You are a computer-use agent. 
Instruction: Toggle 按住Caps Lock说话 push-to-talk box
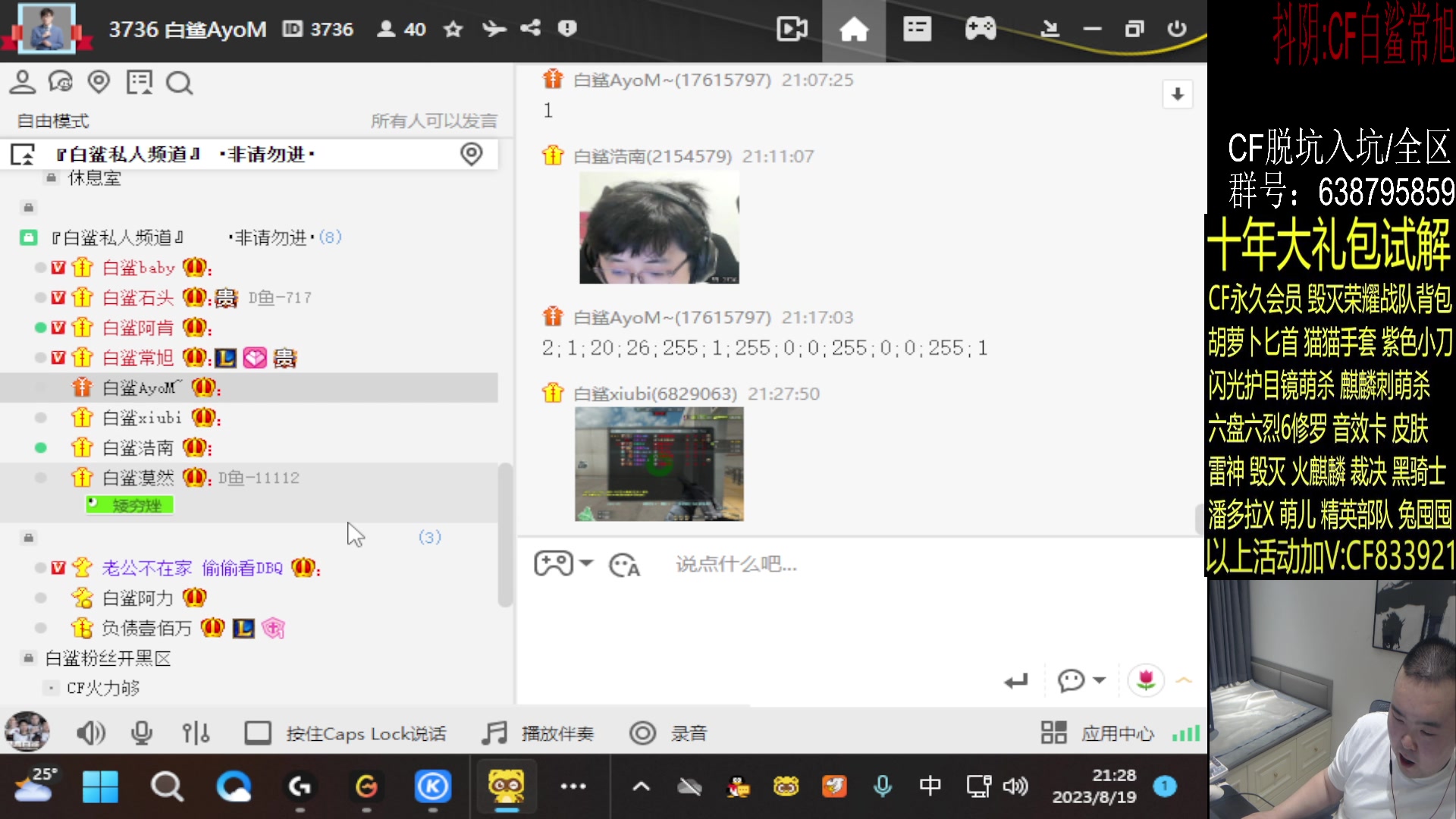pyautogui.click(x=258, y=733)
